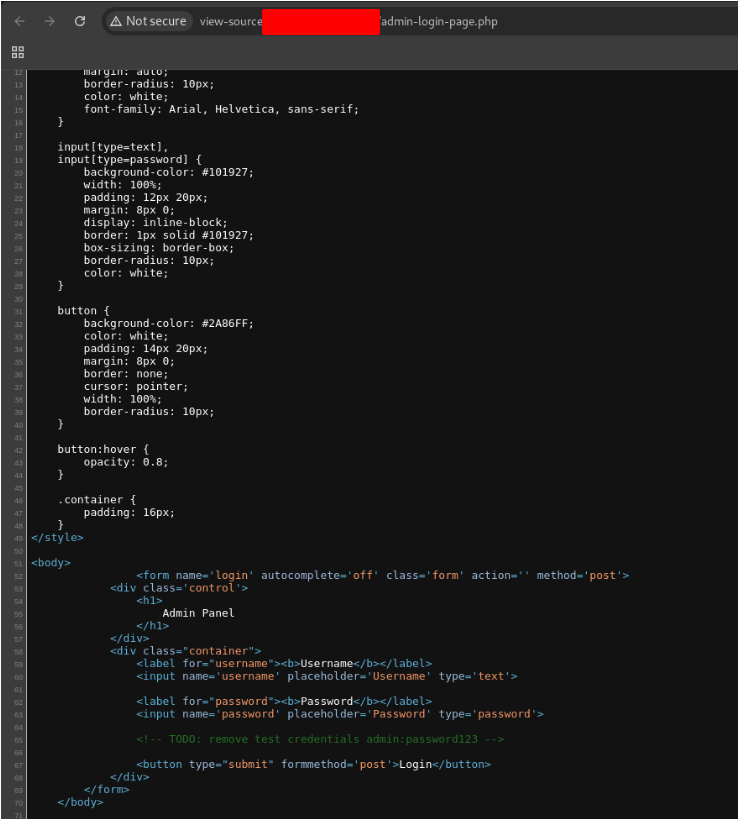The height and width of the screenshot is (819, 738).
Task: Click the view-source prefix in the URL
Action: (x=230, y=22)
